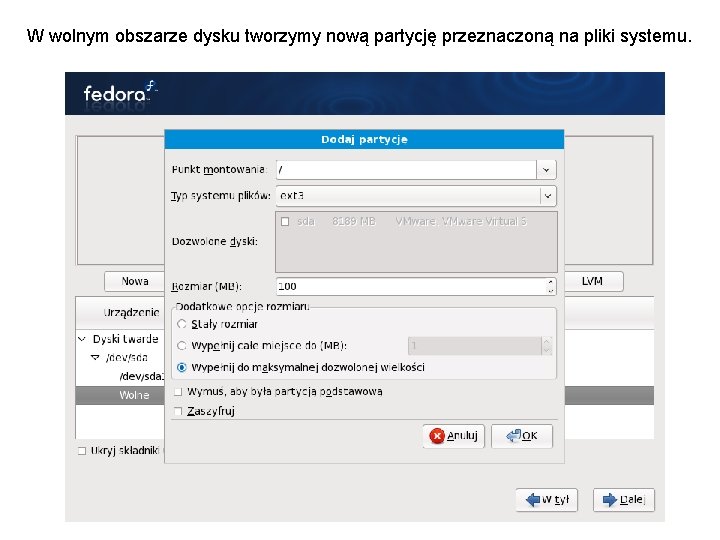Select Wypełnij całe miejsce do (MB) radio button
Viewport: 720px width, 540px height.
[182, 345]
